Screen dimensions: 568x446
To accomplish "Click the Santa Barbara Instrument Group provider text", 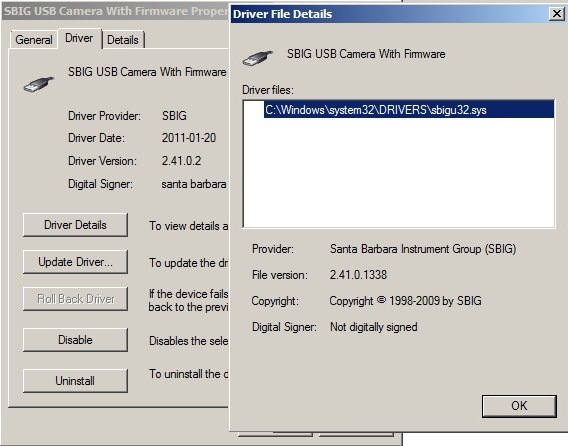I will coord(423,249).
